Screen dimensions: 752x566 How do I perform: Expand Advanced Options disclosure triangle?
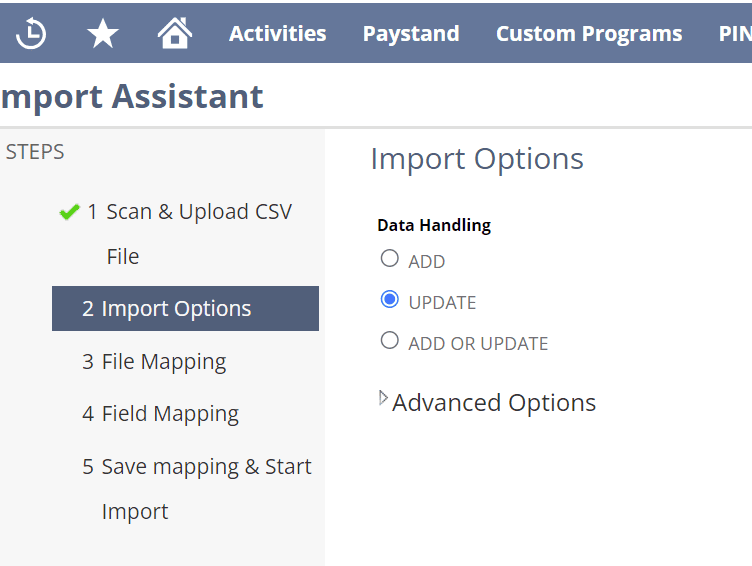pyautogui.click(x=383, y=398)
